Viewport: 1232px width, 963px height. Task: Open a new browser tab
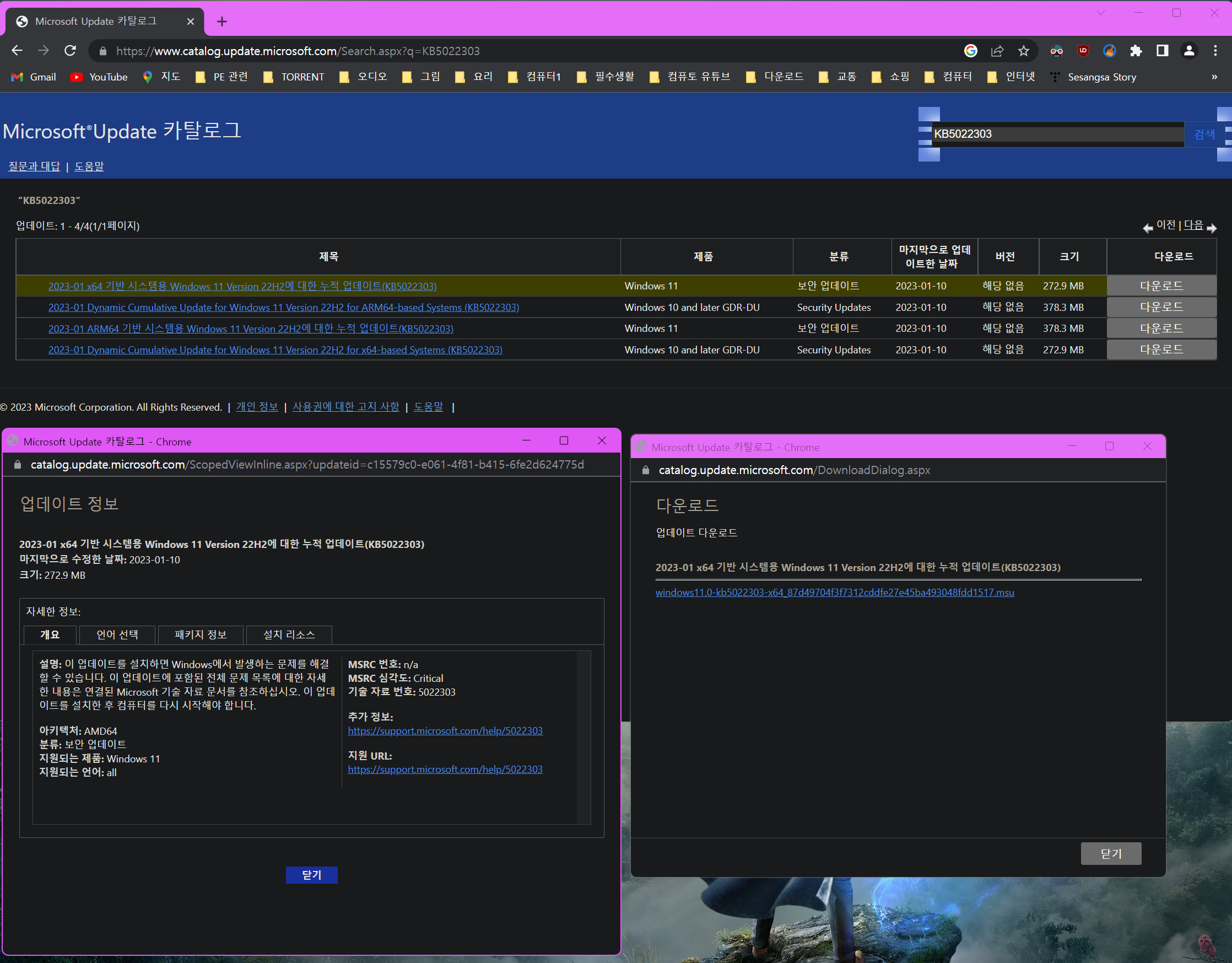pos(221,21)
